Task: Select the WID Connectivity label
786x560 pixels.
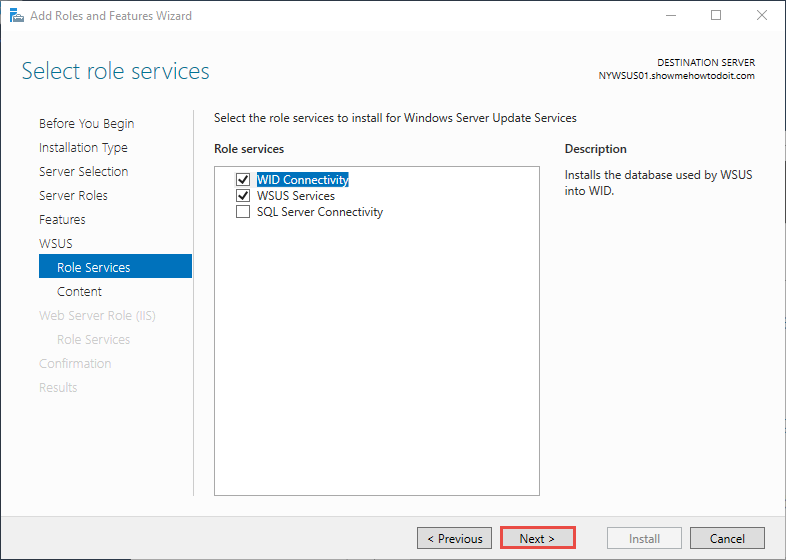Action: 303,179
